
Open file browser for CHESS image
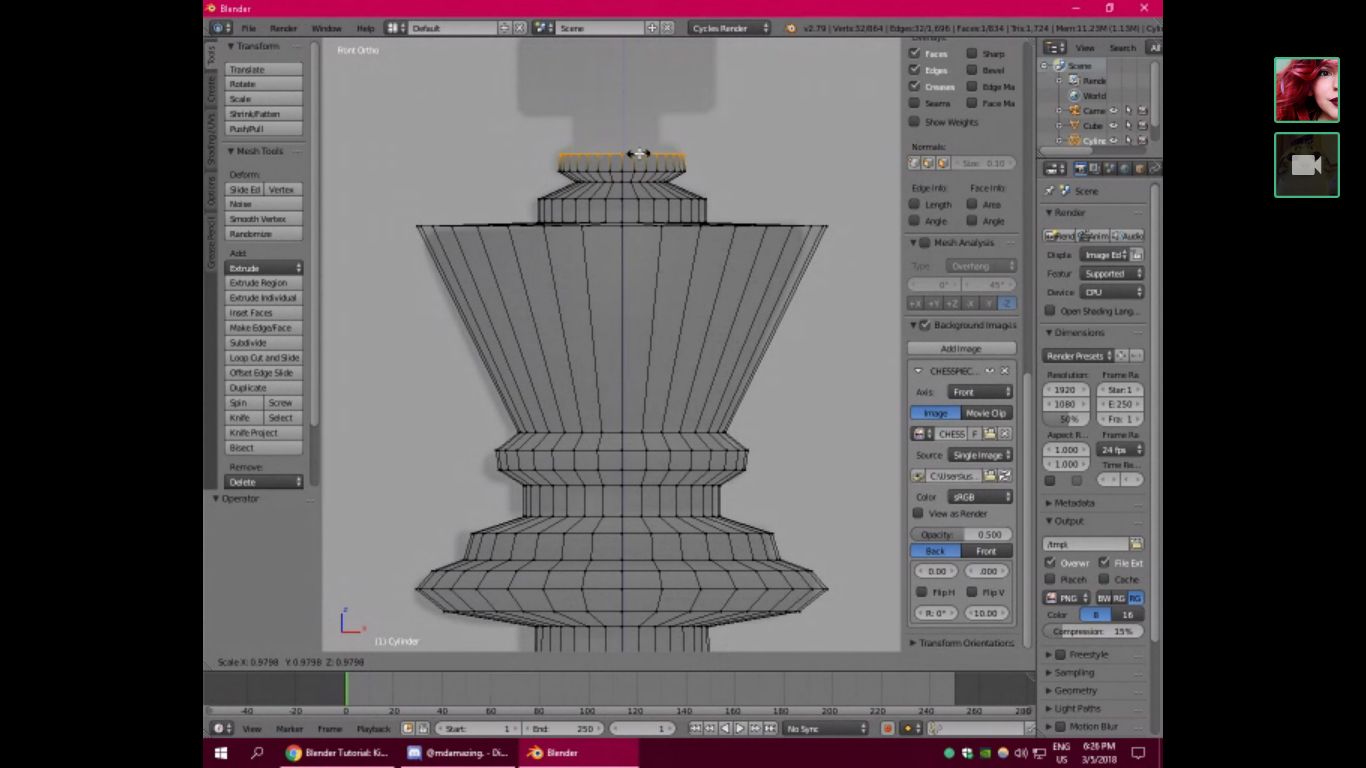click(x=990, y=434)
